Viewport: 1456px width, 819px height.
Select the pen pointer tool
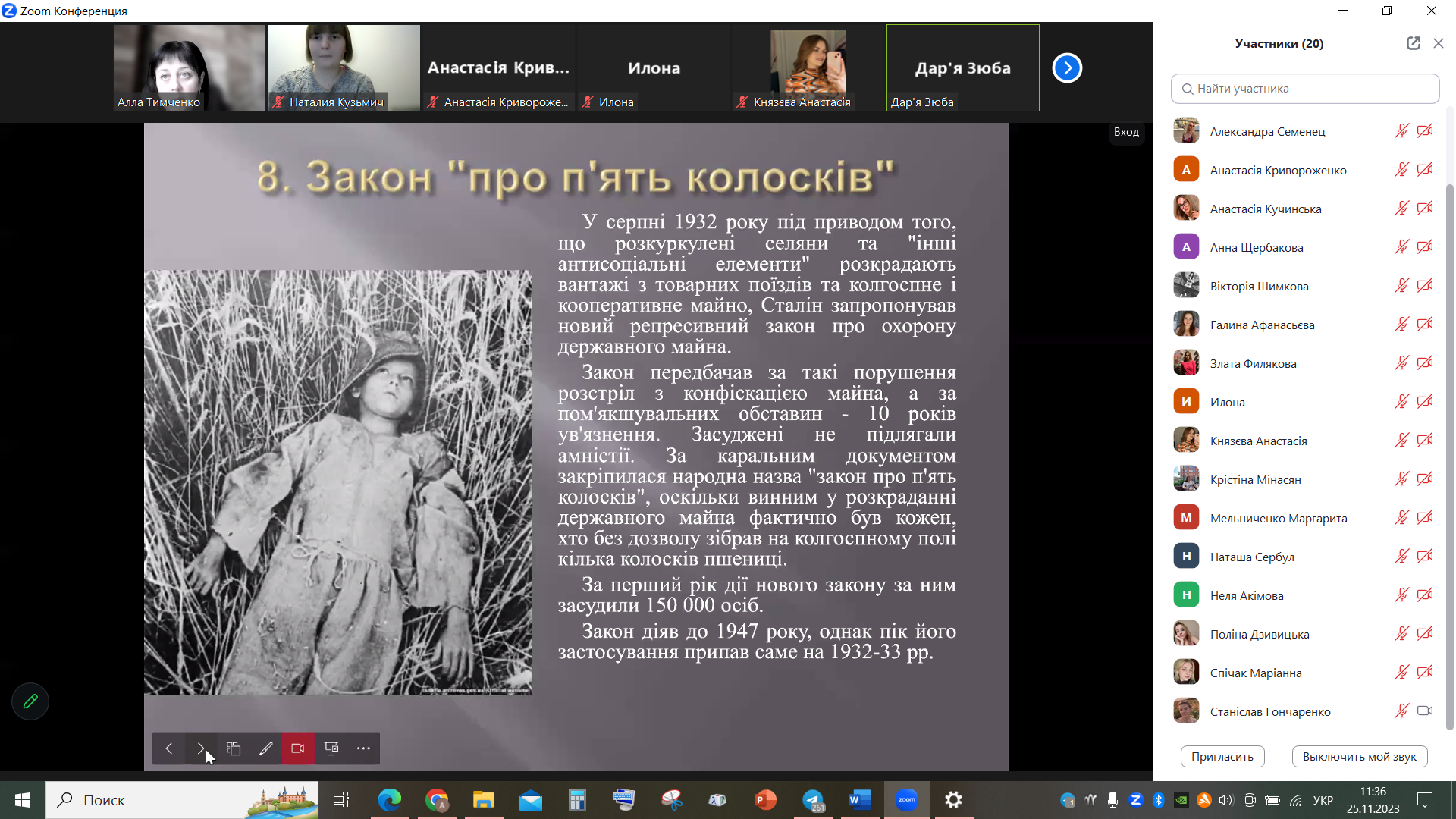point(265,748)
